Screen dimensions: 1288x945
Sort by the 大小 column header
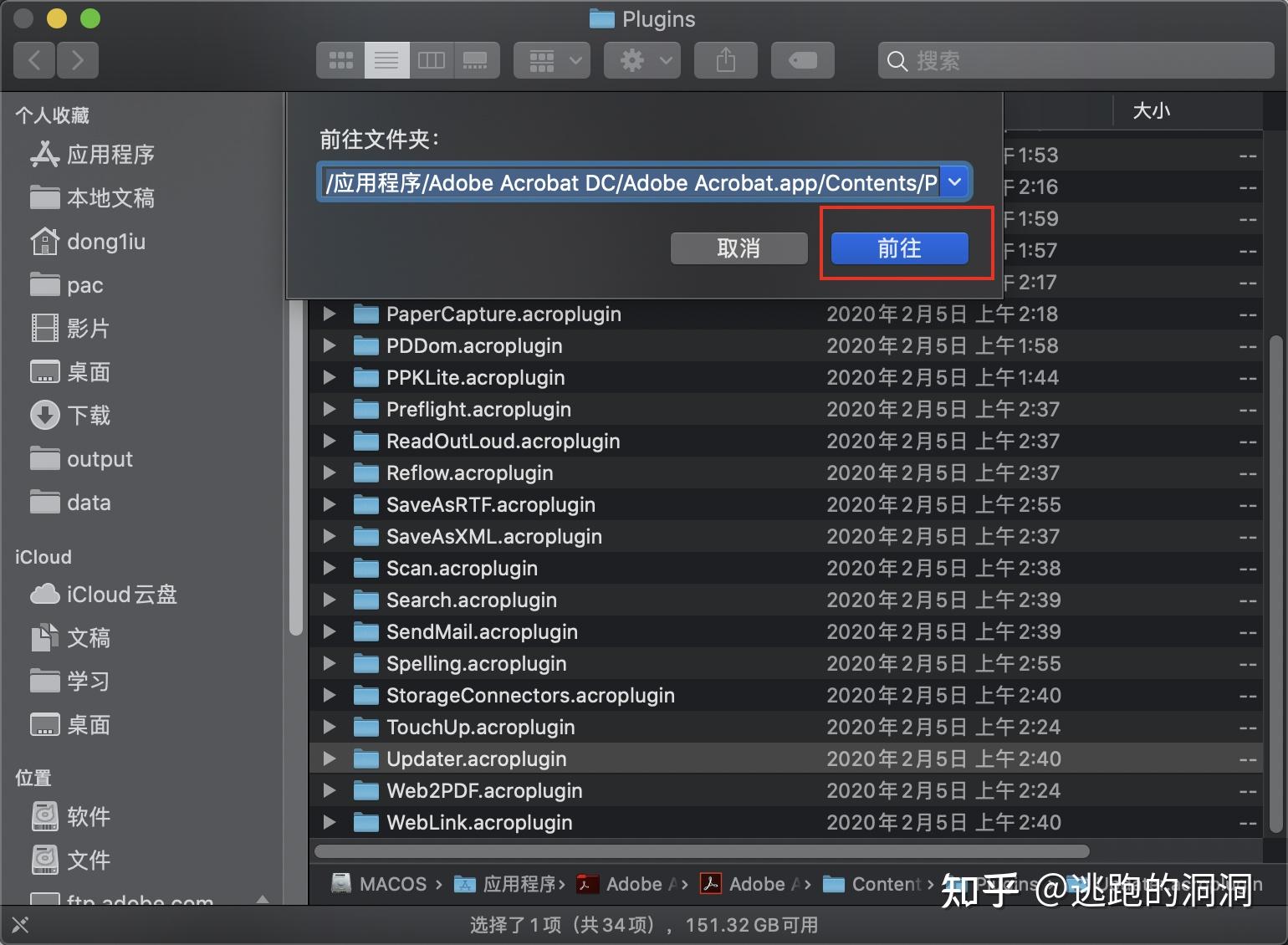[x=1188, y=110]
